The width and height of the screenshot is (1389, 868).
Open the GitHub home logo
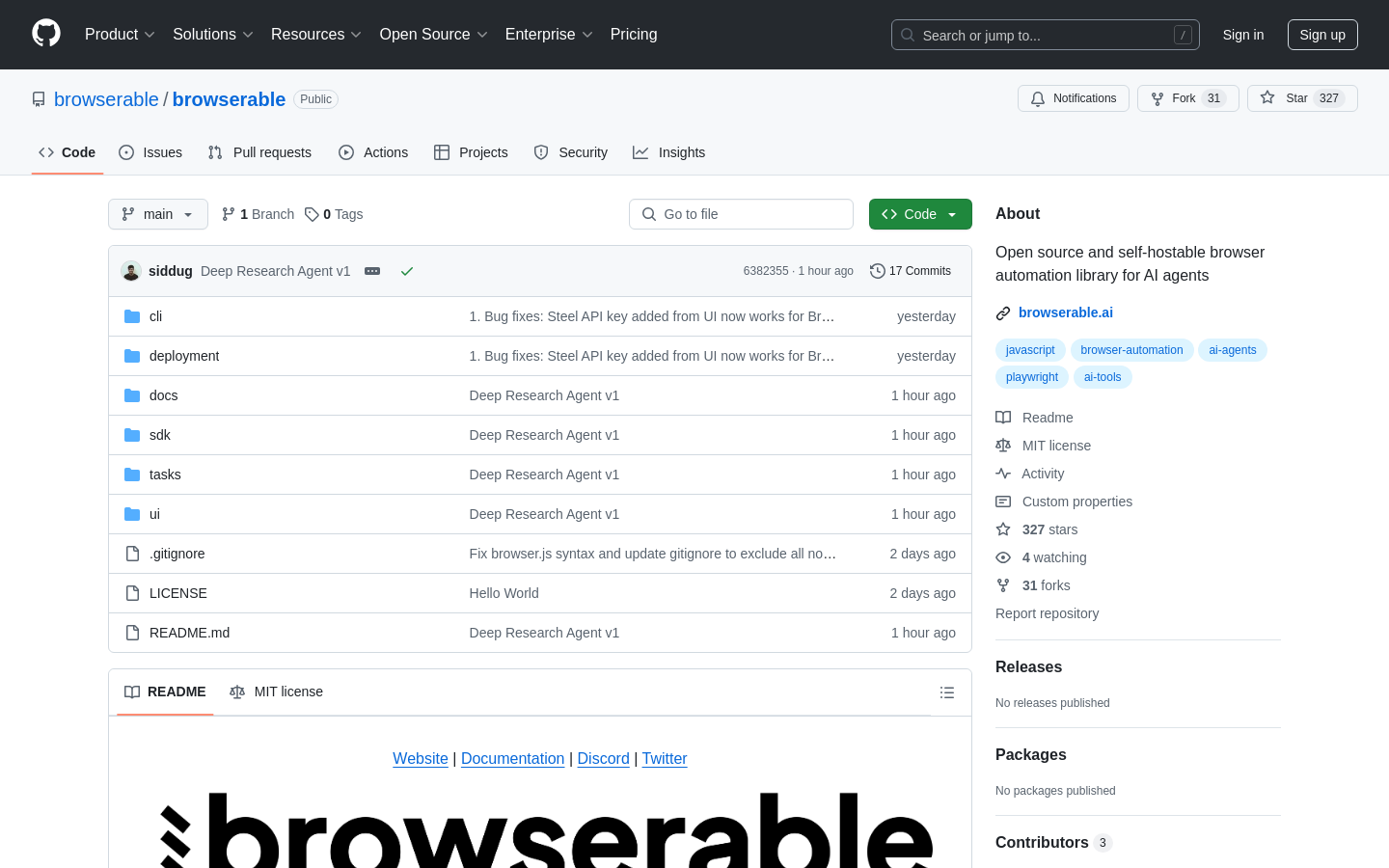click(46, 34)
